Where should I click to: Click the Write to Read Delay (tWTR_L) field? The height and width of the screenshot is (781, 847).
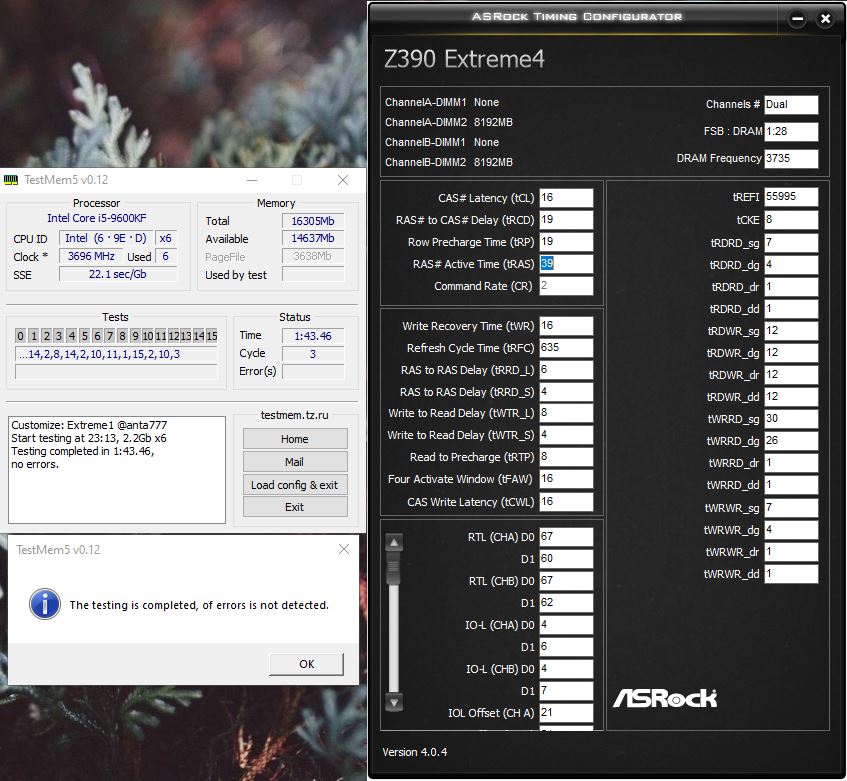[x=566, y=413]
